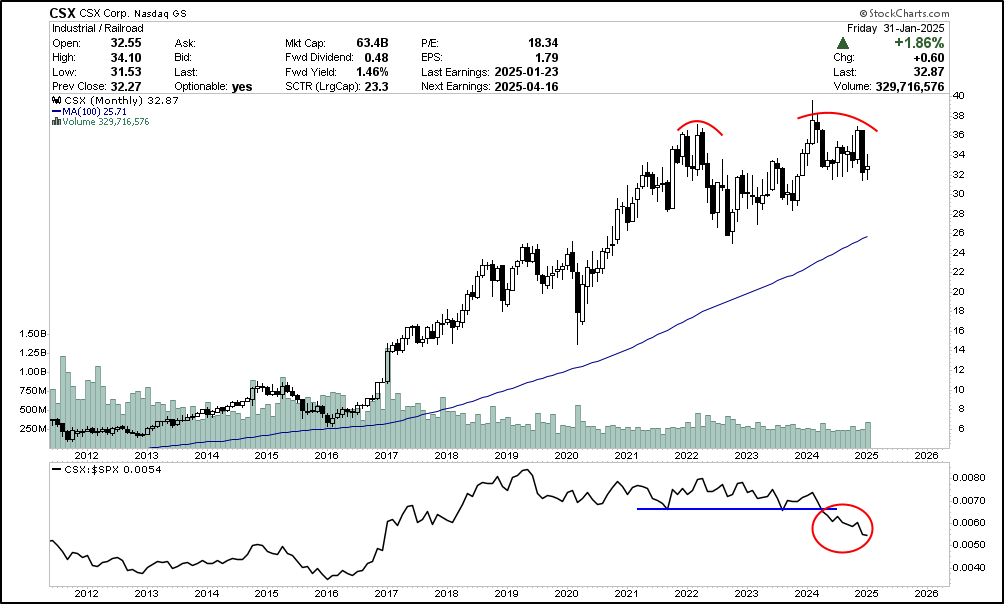
Task: Click the Next Earnings date 2025-04-16
Action: pos(526,86)
